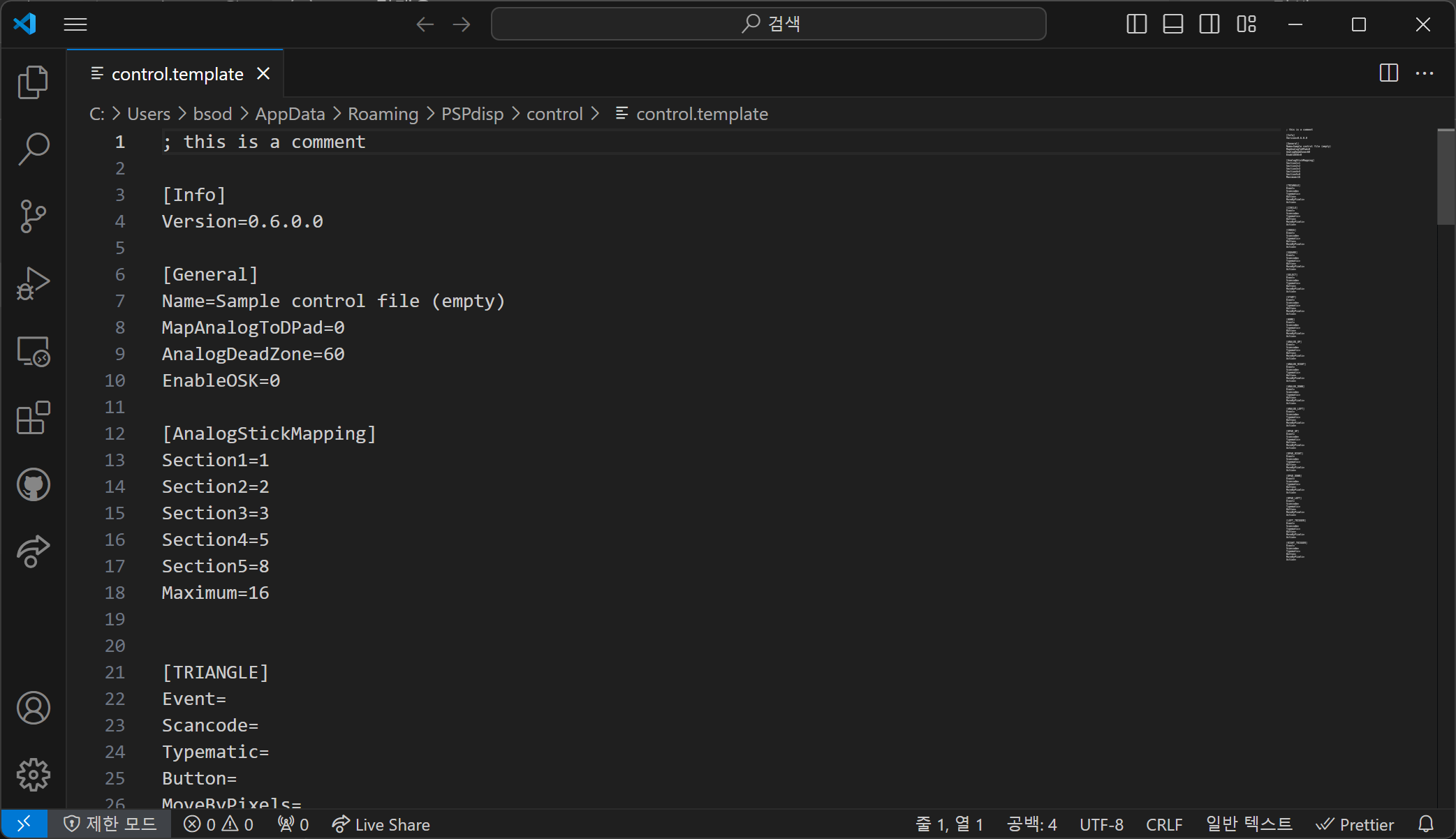Open the GitHub sidebar icon
Screen dimensions: 1456x839
click(x=33, y=484)
